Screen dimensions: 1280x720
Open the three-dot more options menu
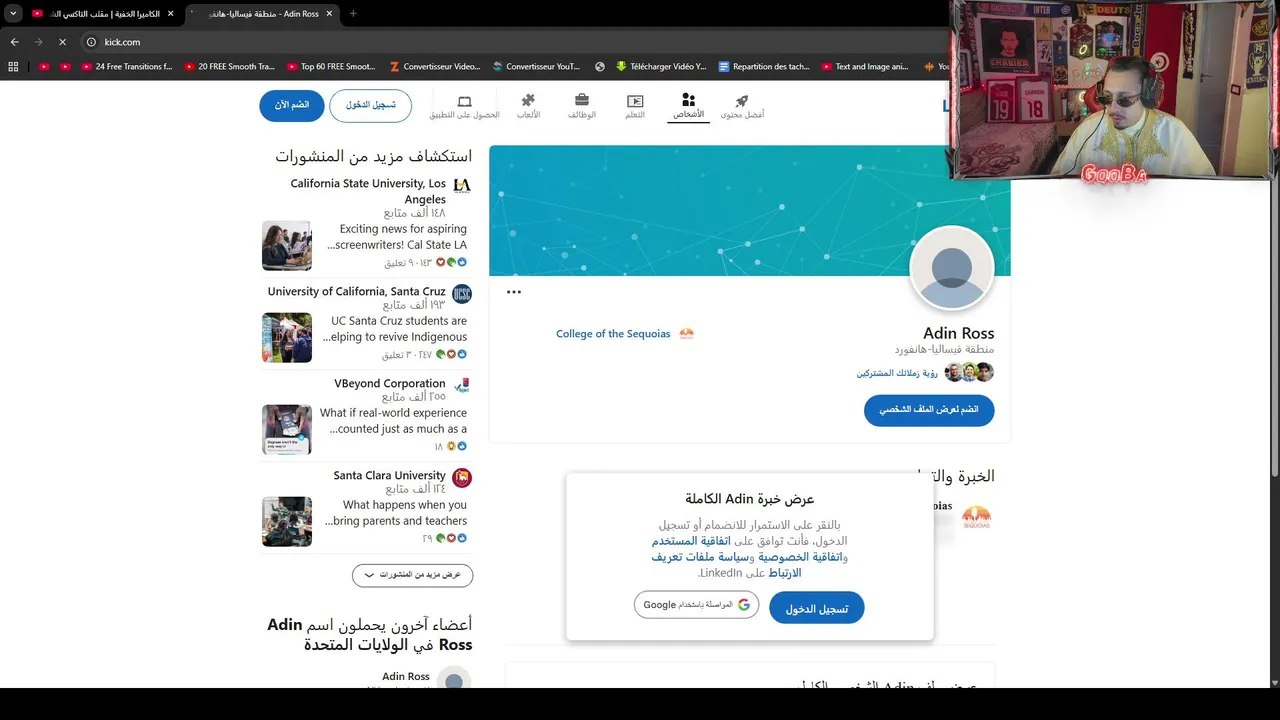point(514,292)
